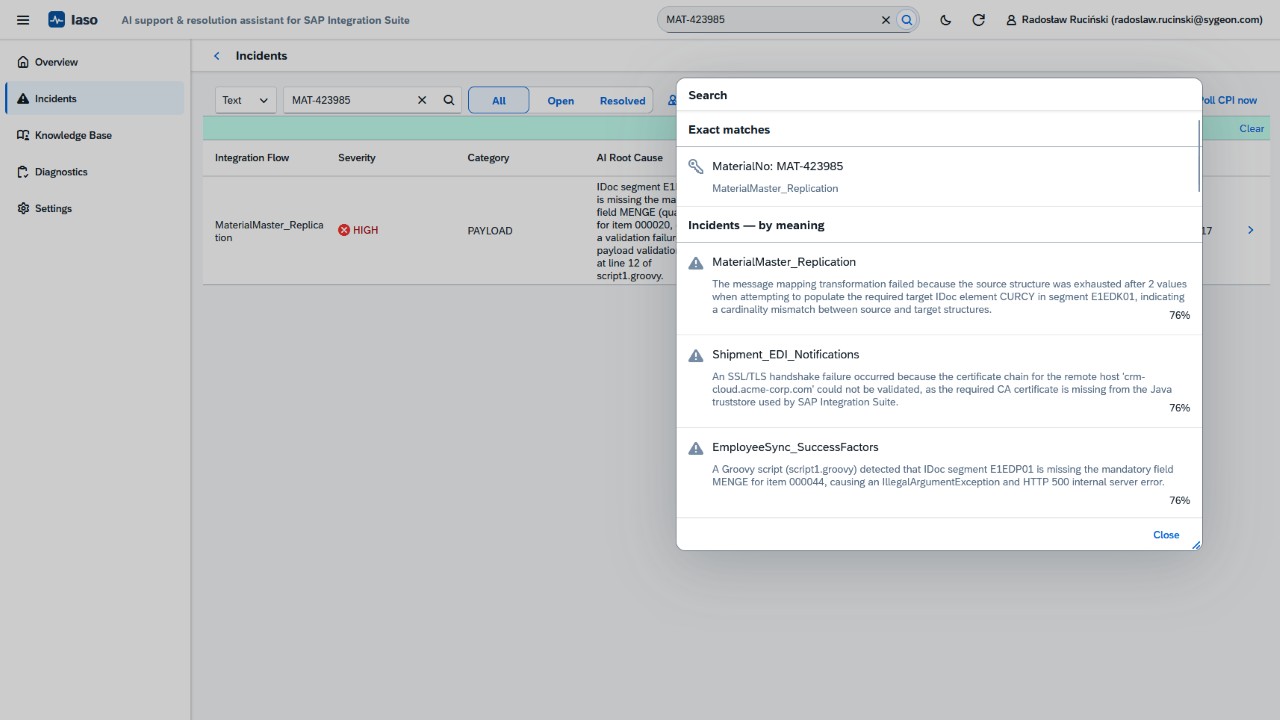This screenshot has width=1280, height=720.
Task: Click the Category column header
Action: (488, 158)
